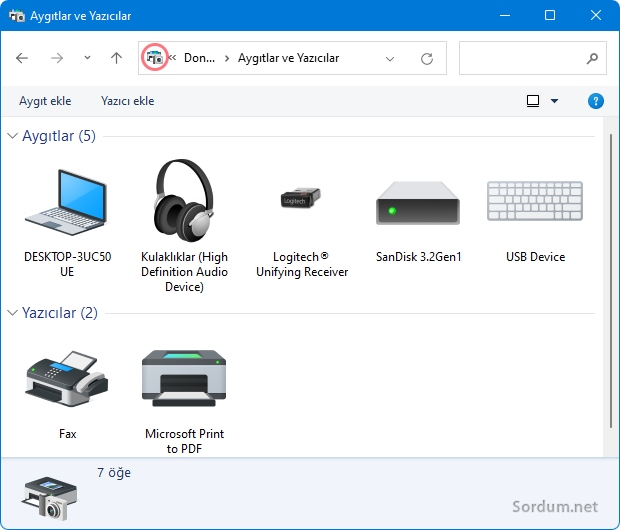620x530 pixels.
Task: Open the view options dropdown arrow
Action: [x=554, y=101]
